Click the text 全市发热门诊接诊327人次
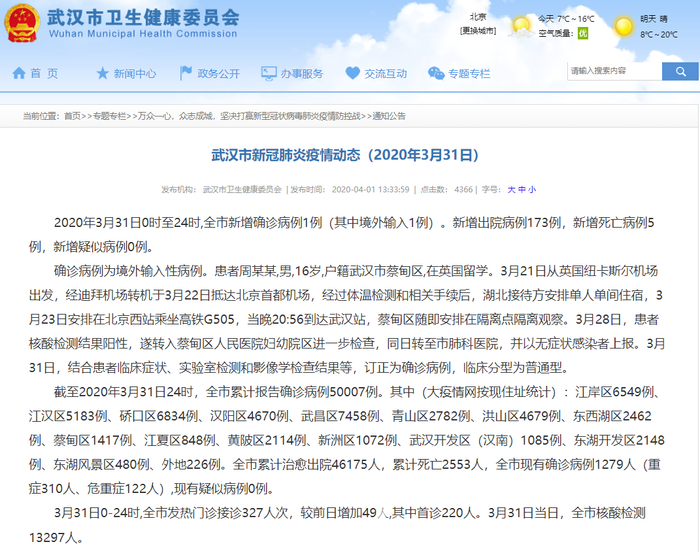 216,513
